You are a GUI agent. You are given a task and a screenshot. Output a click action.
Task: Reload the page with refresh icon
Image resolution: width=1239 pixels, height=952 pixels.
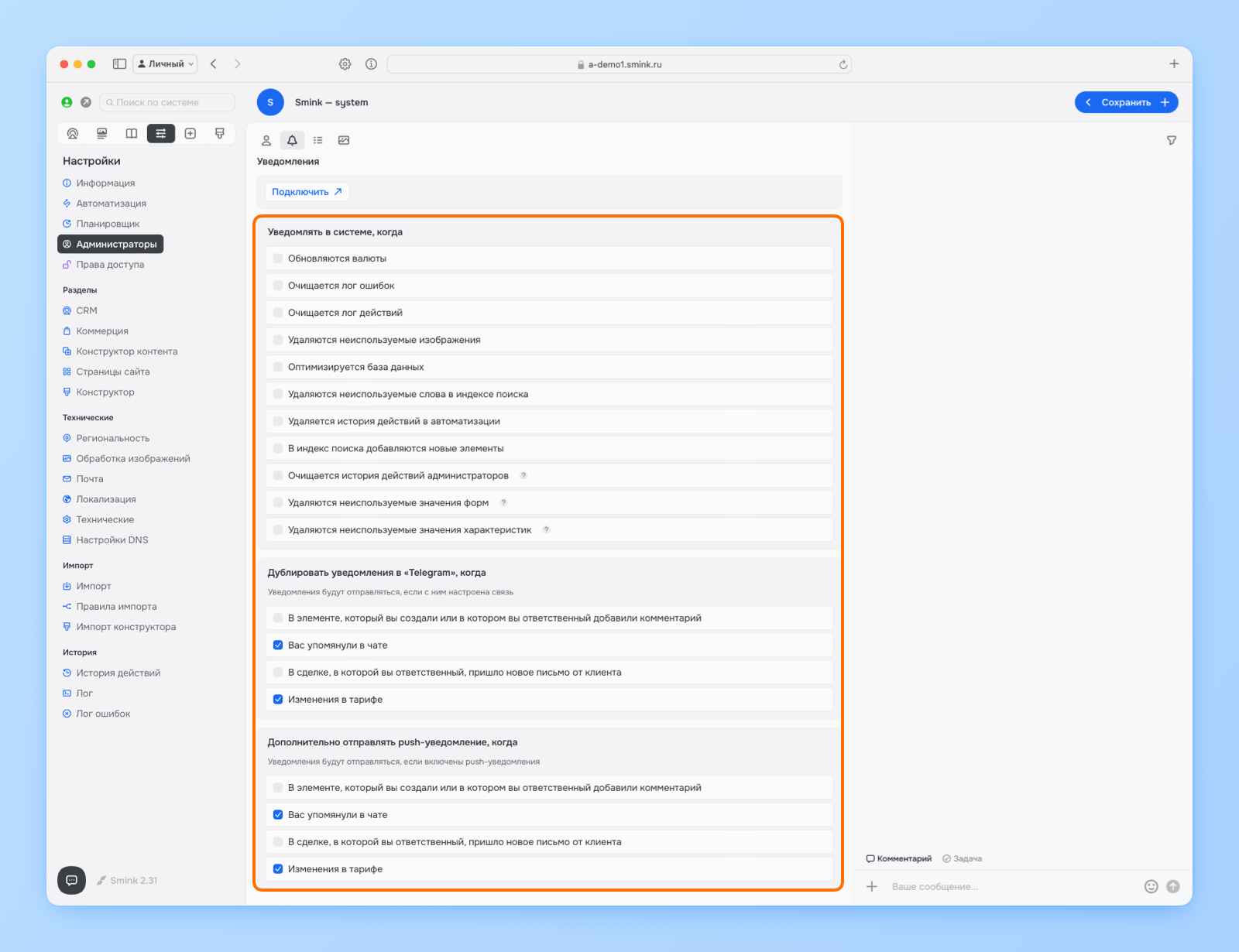tap(843, 65)
